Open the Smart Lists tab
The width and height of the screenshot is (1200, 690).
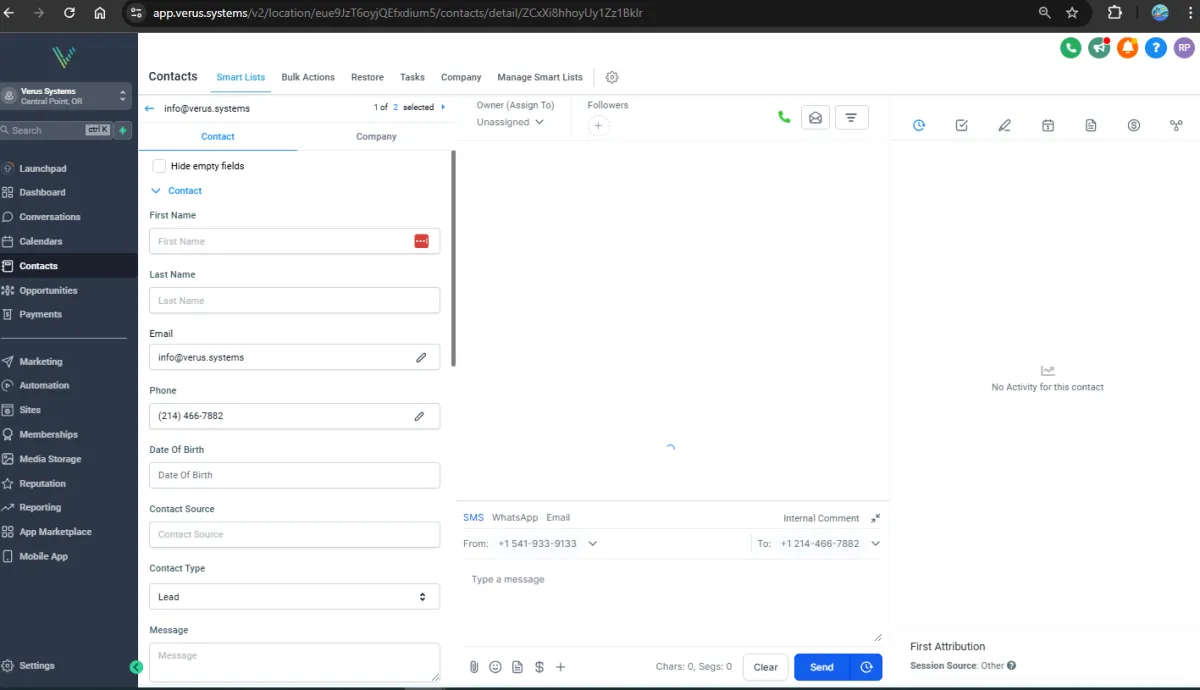click(241, 77)
